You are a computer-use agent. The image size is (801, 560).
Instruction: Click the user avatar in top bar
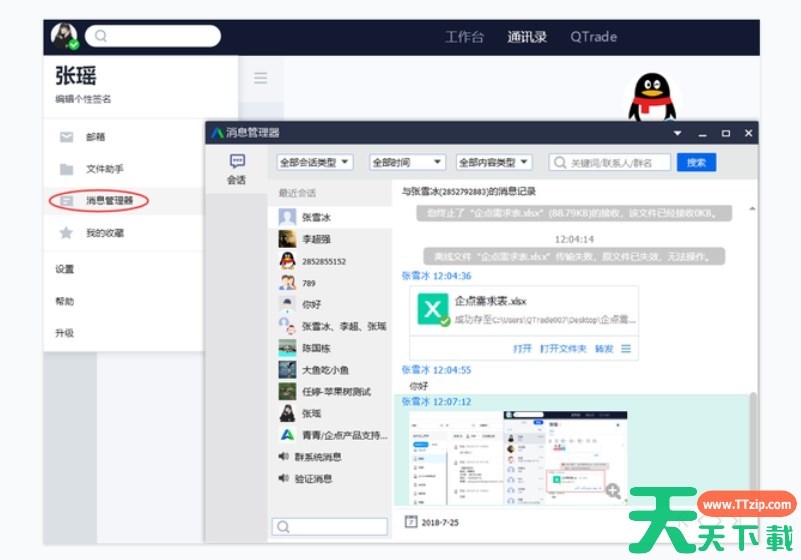click(64, 36)
